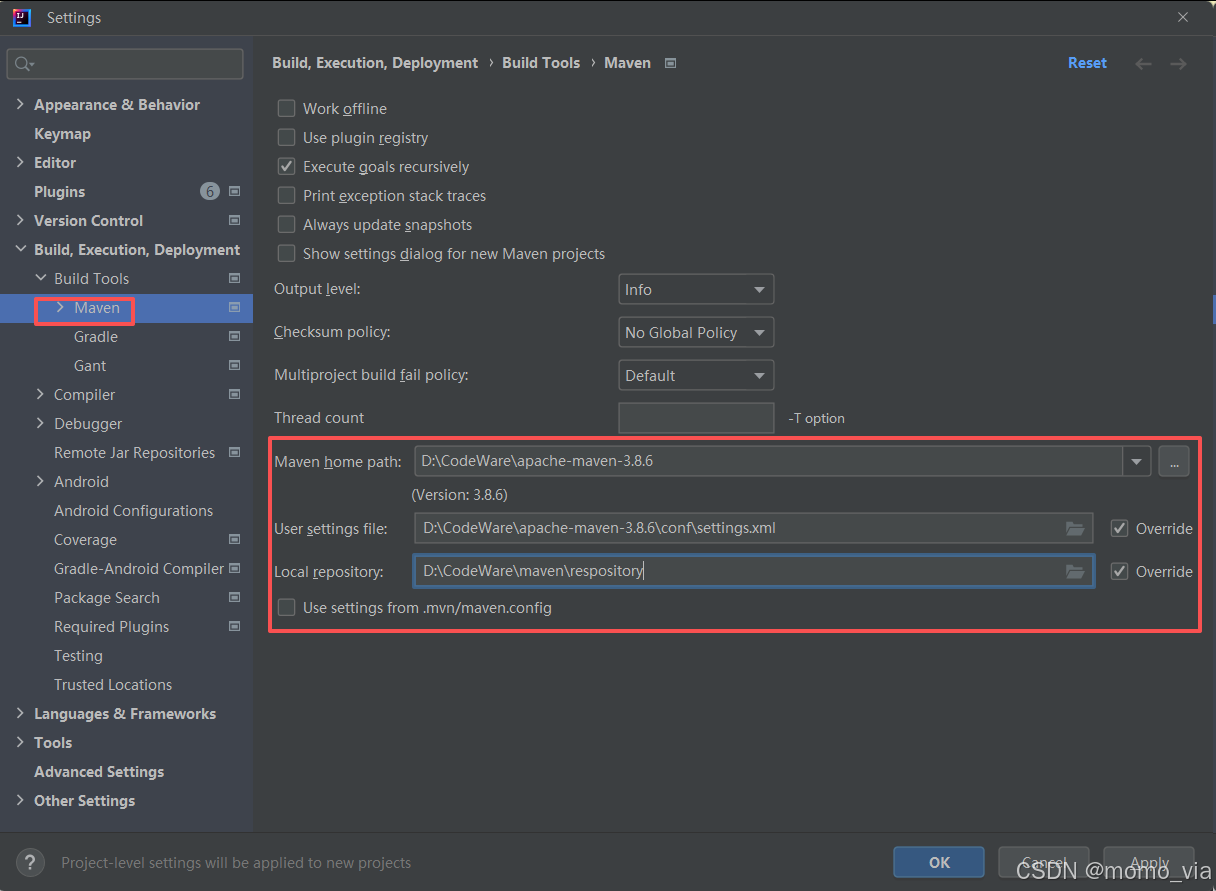
Task: Select Trusted Locations item
Action: (x=113, y=684)
